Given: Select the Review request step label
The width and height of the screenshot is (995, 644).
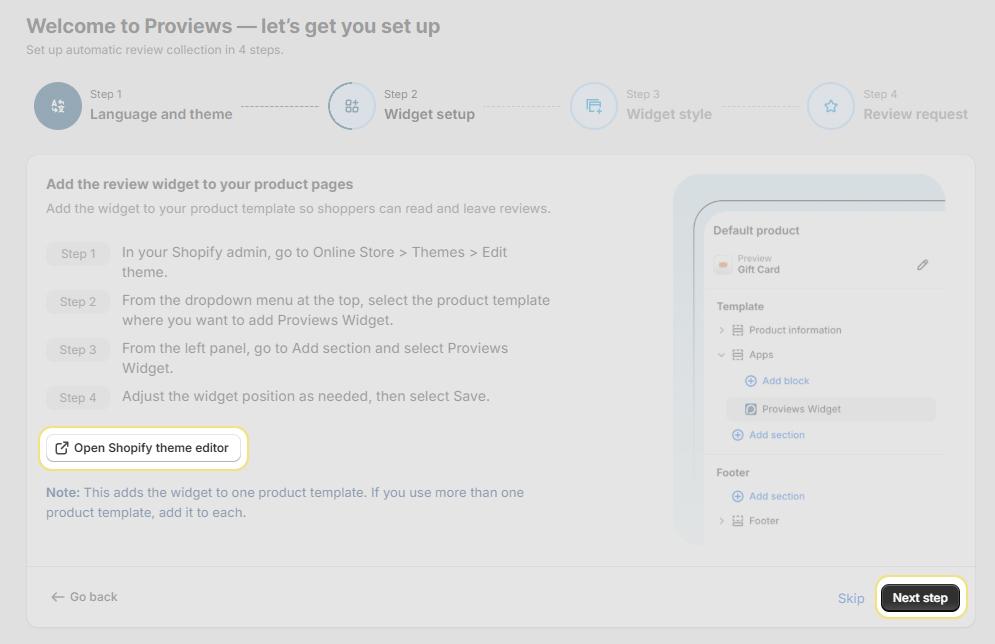Looking at the screenshot, I should [x=915, y=114].
